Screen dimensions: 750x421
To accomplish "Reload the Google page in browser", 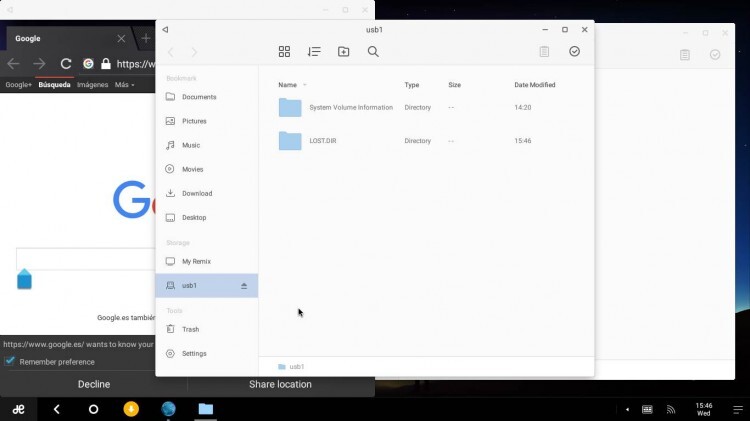I will pos(66,64).
